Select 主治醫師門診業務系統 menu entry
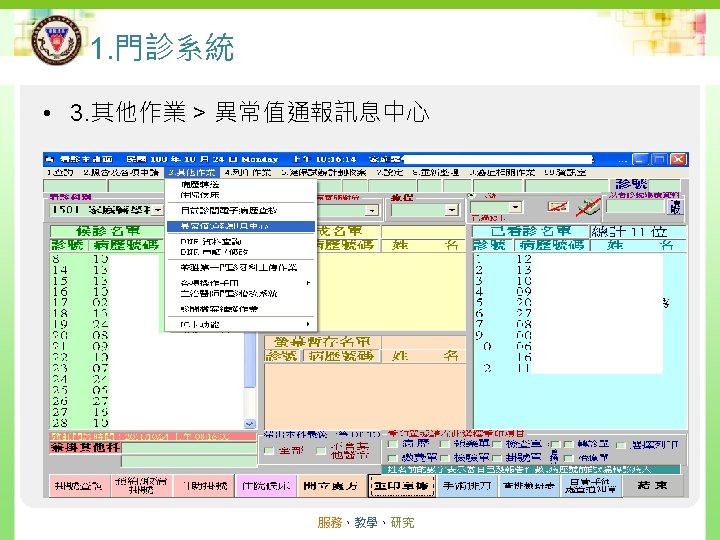 pos(241,293)
